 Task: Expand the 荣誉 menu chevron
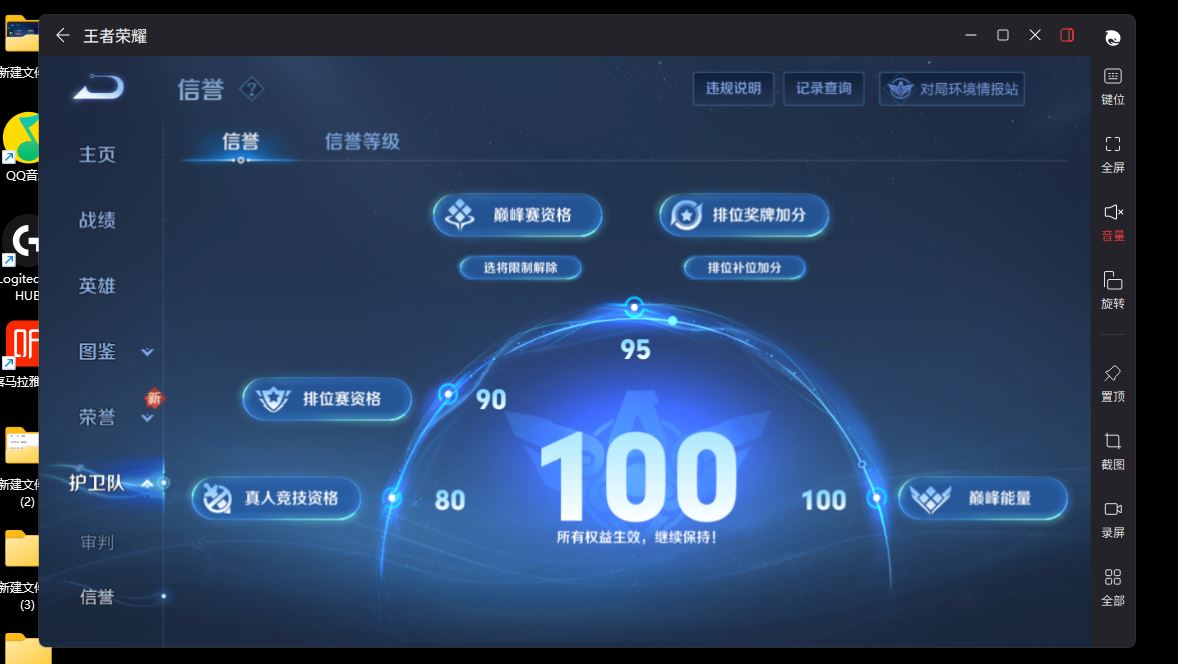(147, 418)
